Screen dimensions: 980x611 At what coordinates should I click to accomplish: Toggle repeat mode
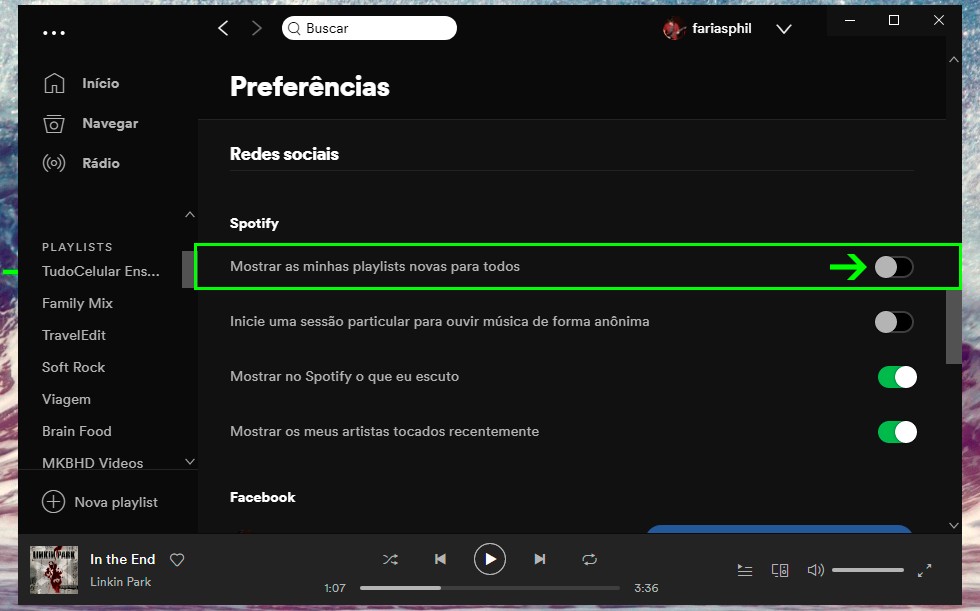(589, 559)
